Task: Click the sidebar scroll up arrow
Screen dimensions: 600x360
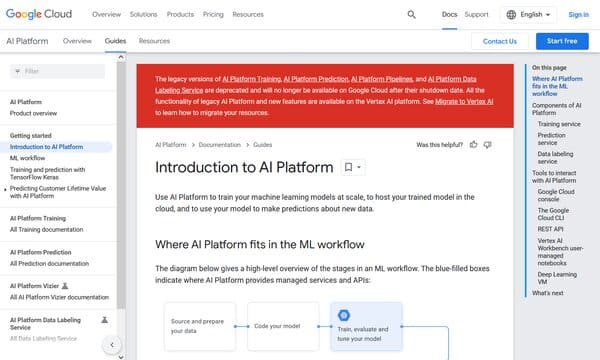Action: [x=121, y=57]
